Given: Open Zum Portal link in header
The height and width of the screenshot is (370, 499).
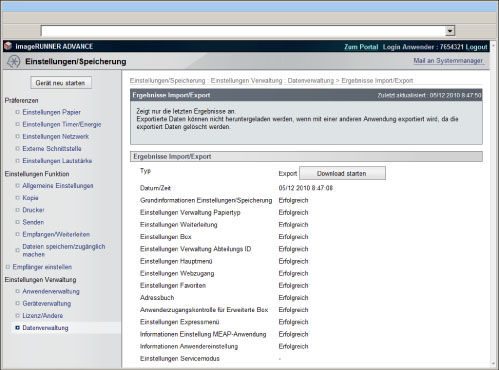Looking at the screenshot, I should point(361,47).
